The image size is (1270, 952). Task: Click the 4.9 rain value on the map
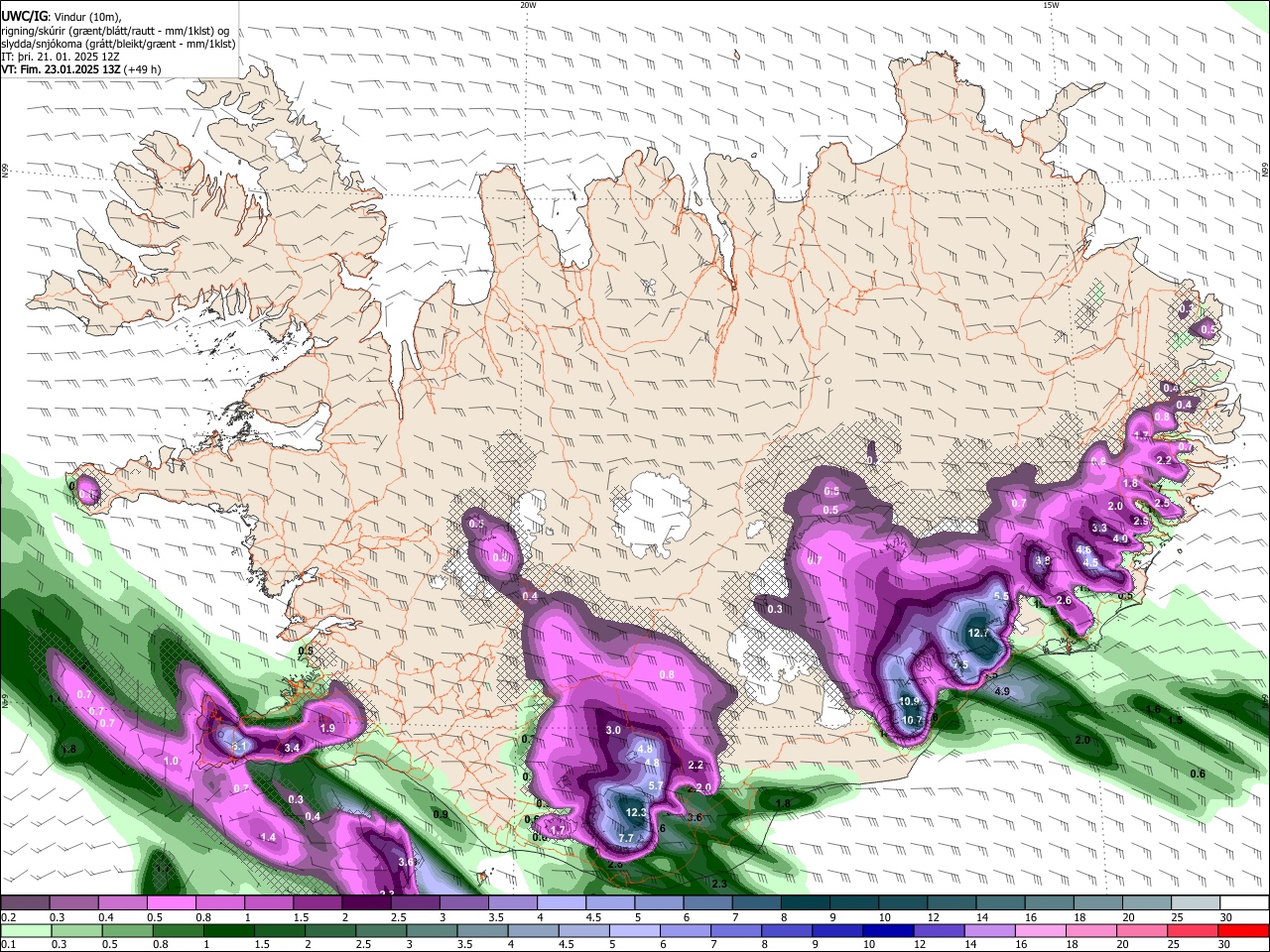[1002, 691]
